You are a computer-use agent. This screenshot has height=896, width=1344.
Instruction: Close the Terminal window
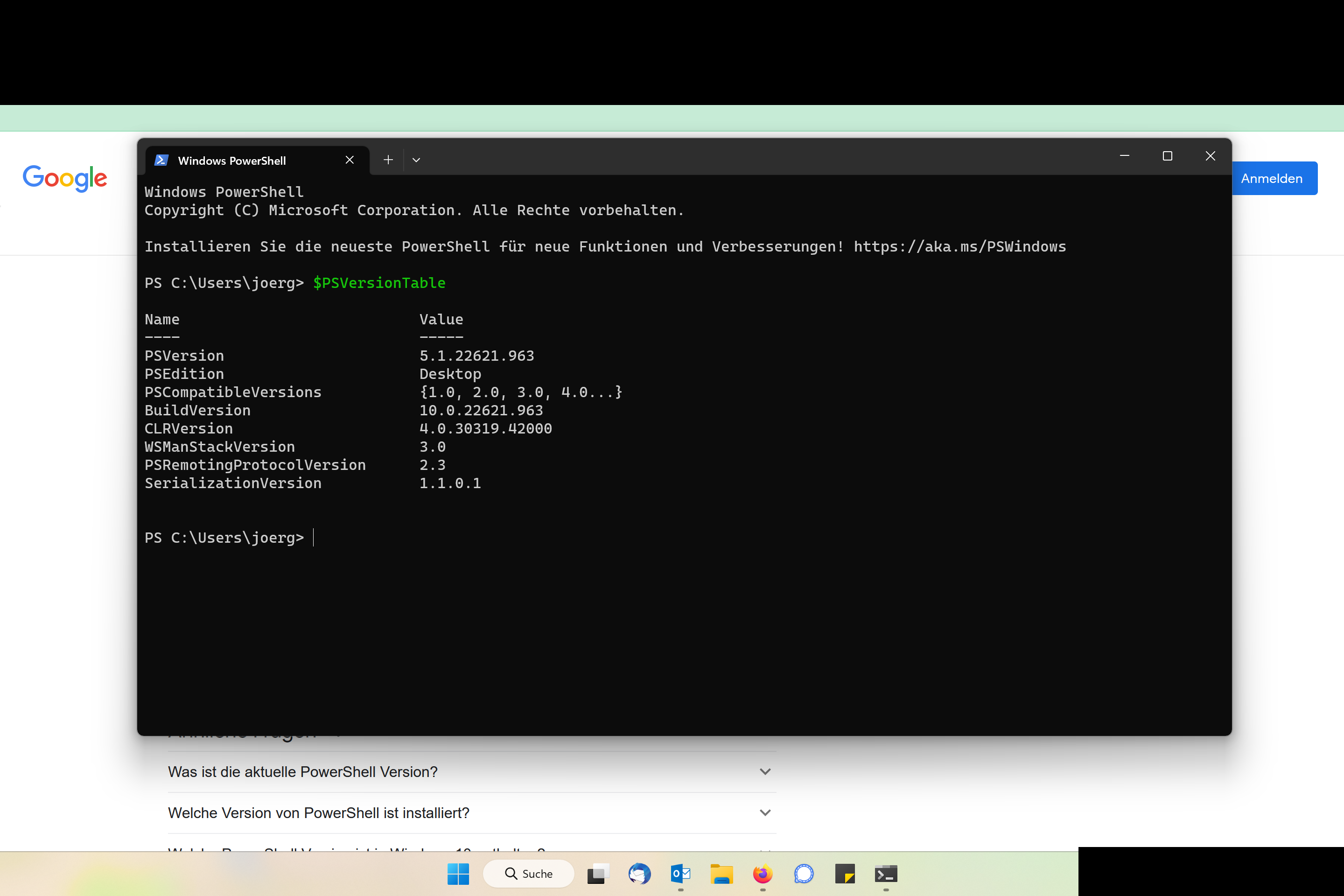tap(1210, 156)
